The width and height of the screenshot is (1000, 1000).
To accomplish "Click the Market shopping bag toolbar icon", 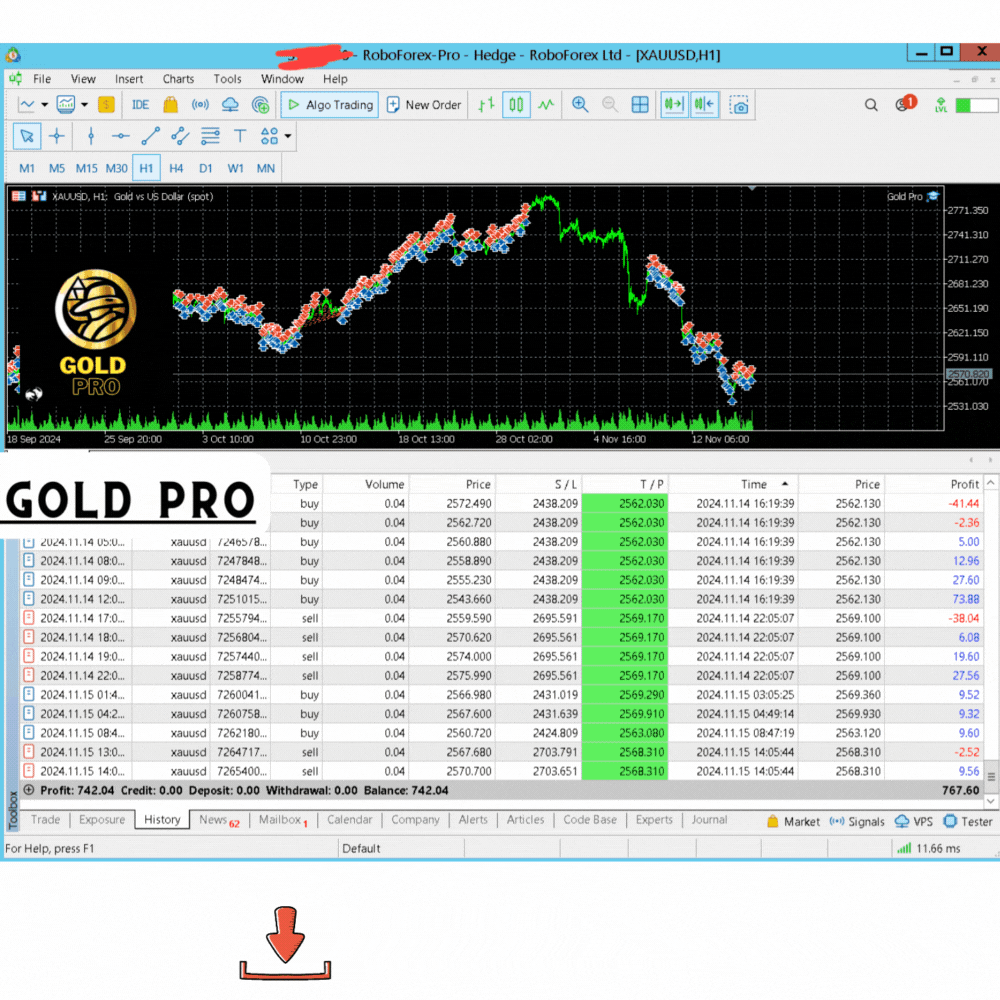I will 170,105.
